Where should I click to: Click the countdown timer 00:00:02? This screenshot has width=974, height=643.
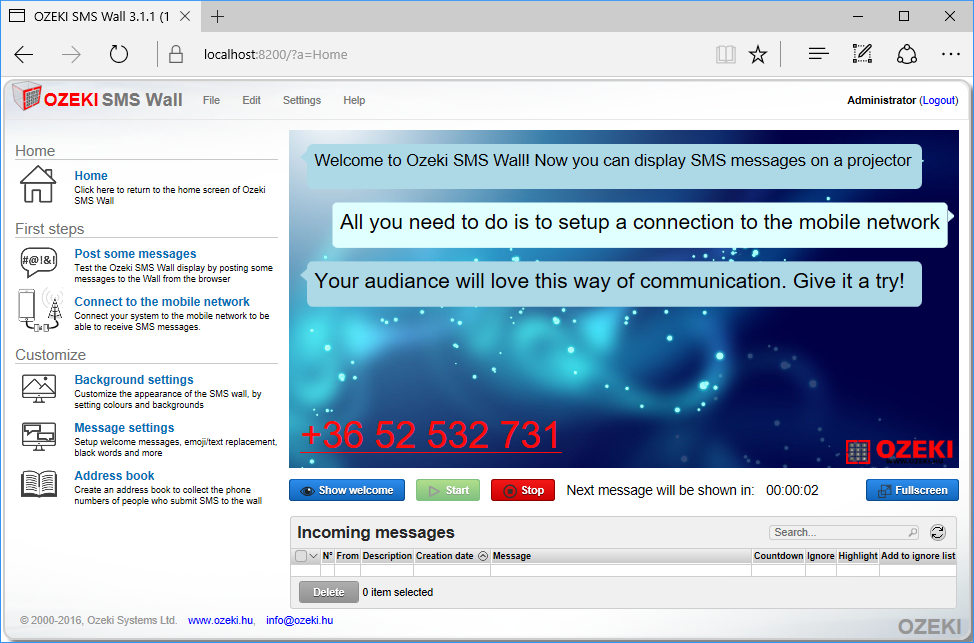792,490
